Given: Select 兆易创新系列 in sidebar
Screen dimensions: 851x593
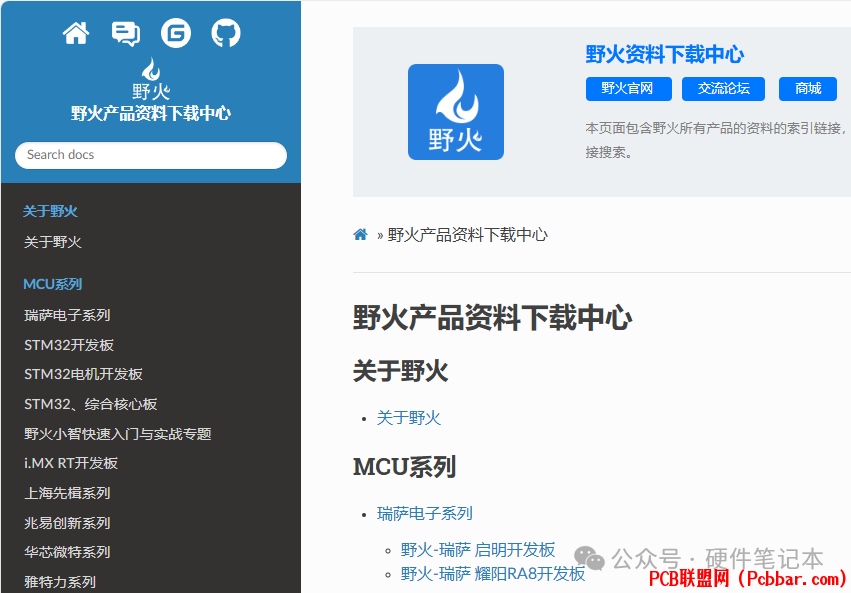Looking at the screenshot, I should click(x=67, y=523).
